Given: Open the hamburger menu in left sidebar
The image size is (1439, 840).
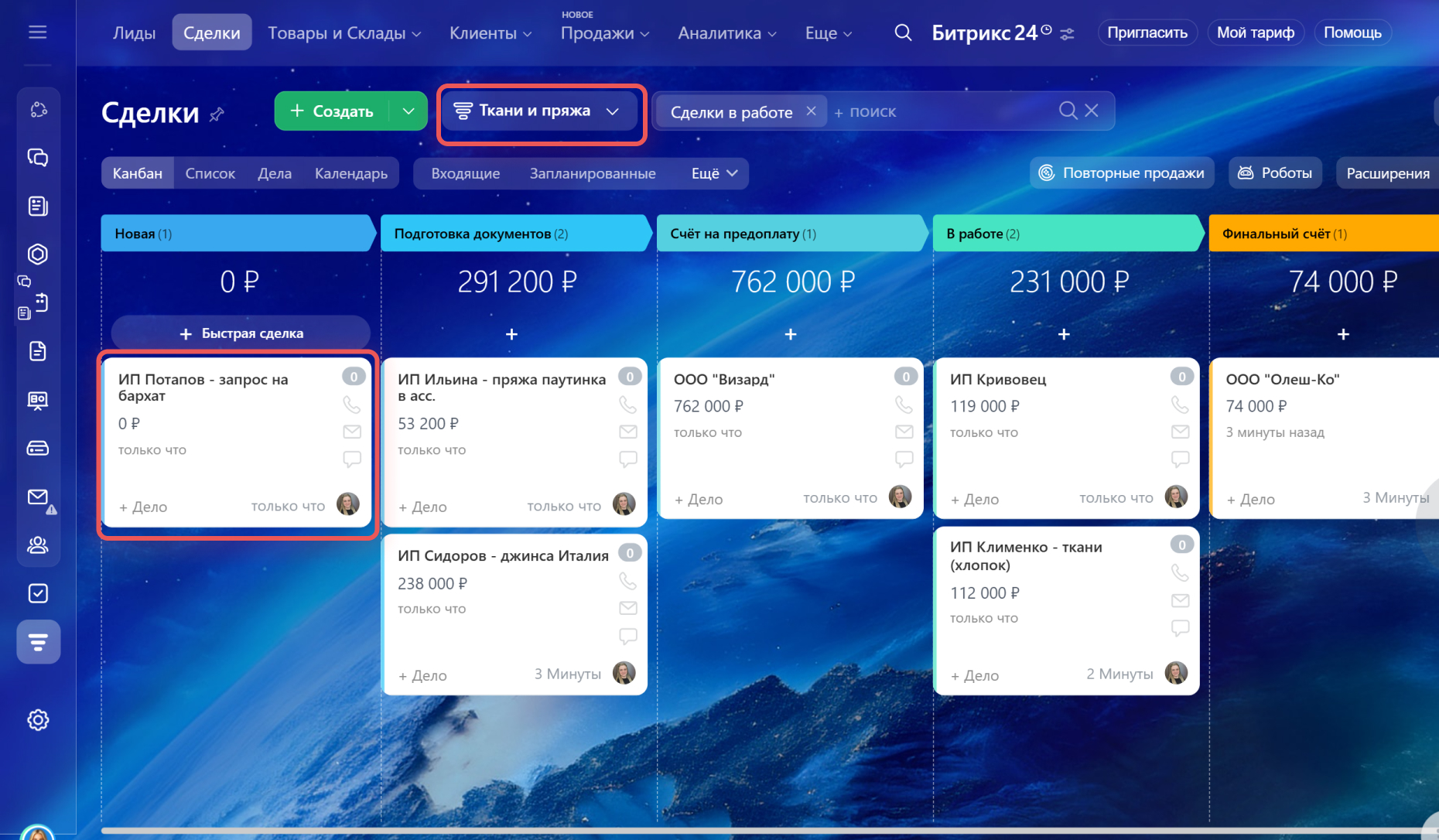Looking at the screenshot, I should coord(37,32).
